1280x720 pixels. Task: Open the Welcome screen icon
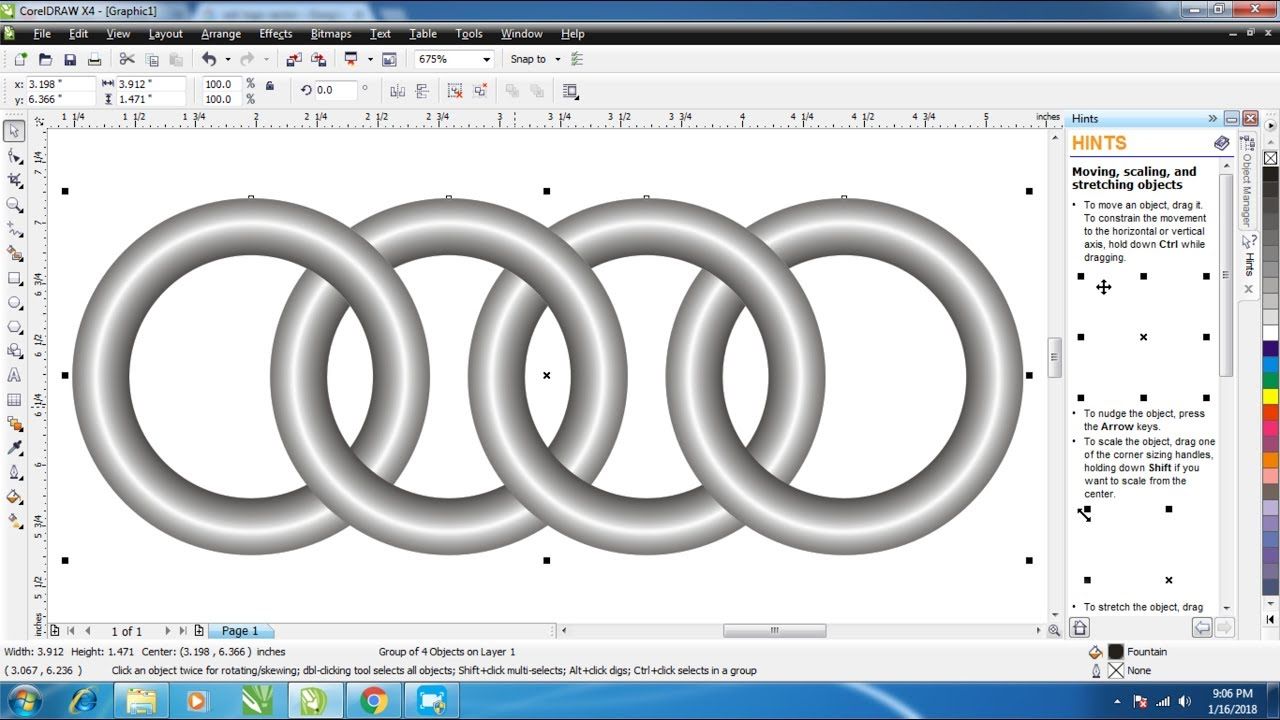point(389,60)
